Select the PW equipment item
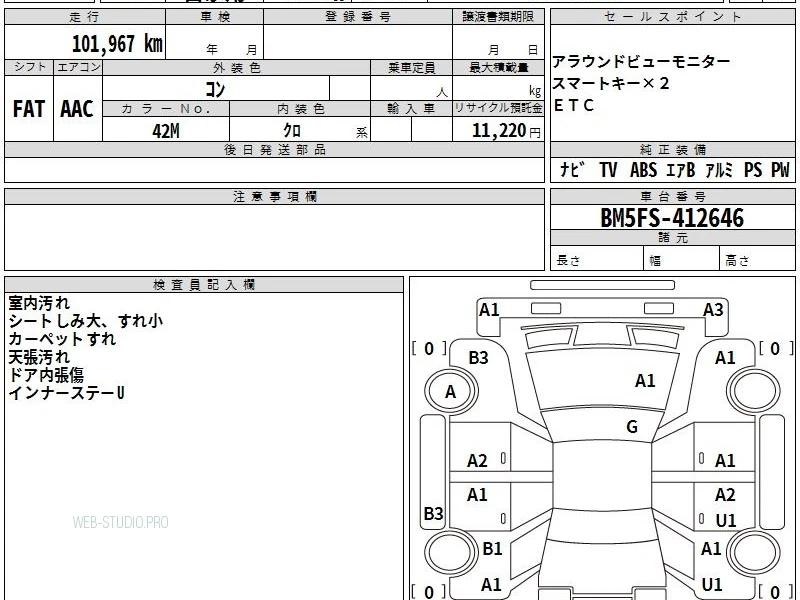Screen dimensions: 800x600 pos(780,169)
